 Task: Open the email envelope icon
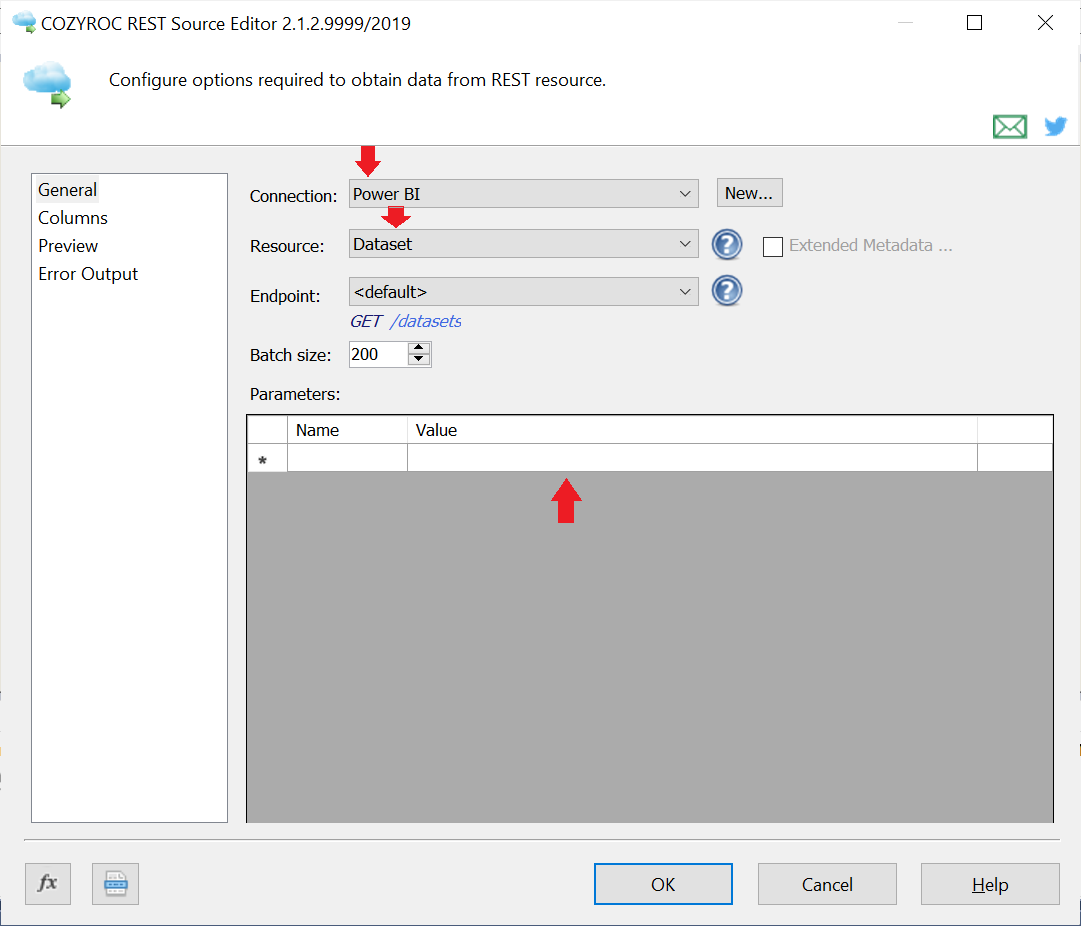[1009, 127]
